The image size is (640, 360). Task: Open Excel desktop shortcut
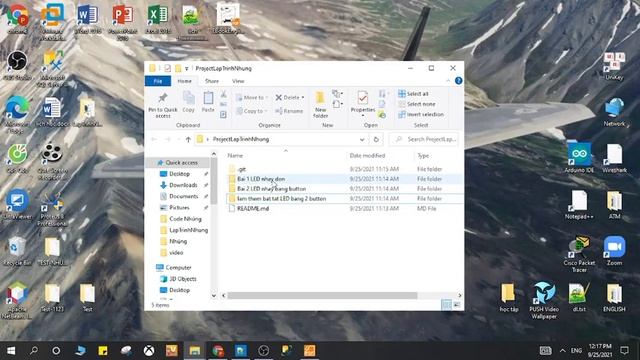click(x=158, y=19)
